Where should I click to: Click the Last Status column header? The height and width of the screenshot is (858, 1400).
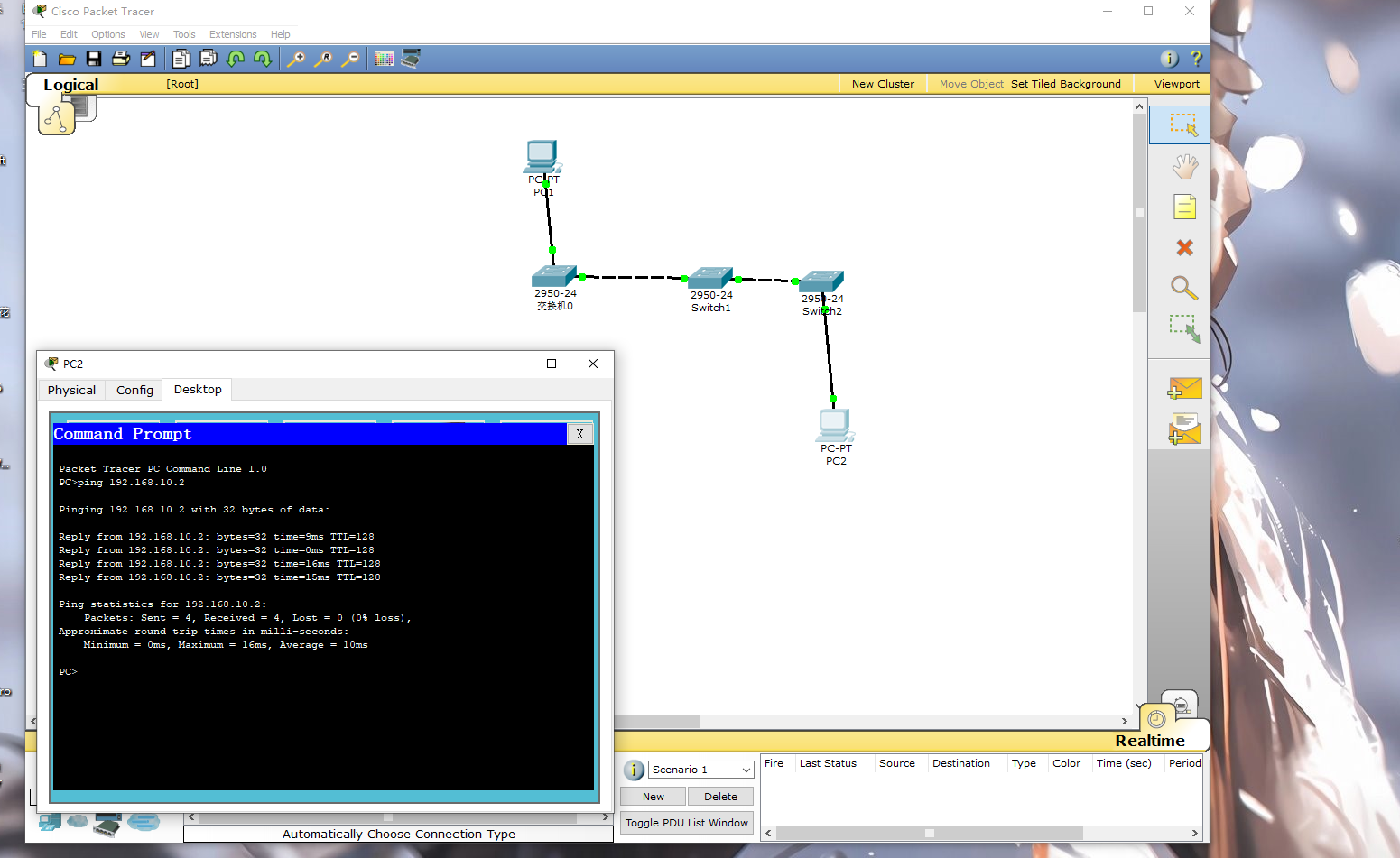[828, 763]
